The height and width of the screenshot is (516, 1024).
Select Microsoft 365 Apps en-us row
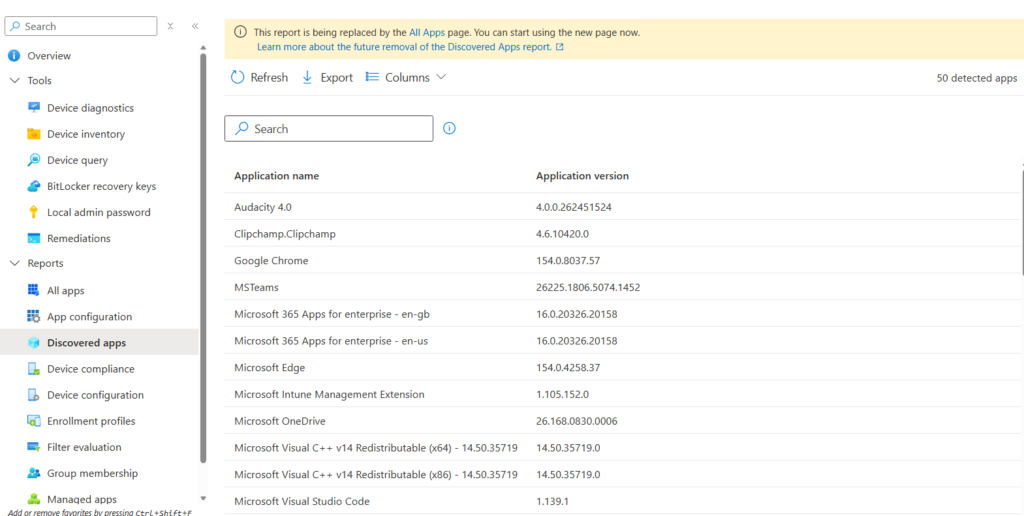624,341
